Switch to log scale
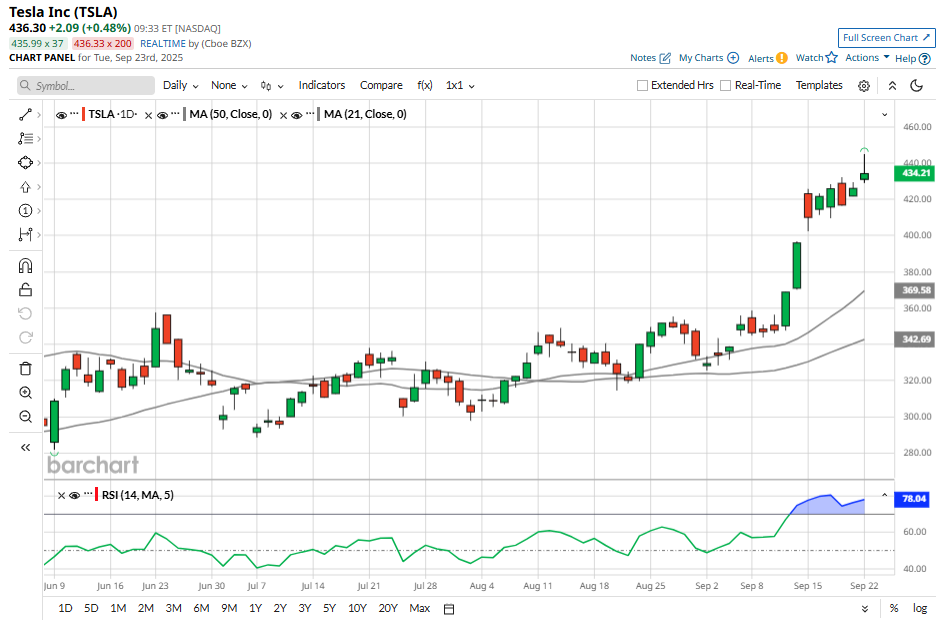The image size is (947, 636). click(x=920, y=608)
